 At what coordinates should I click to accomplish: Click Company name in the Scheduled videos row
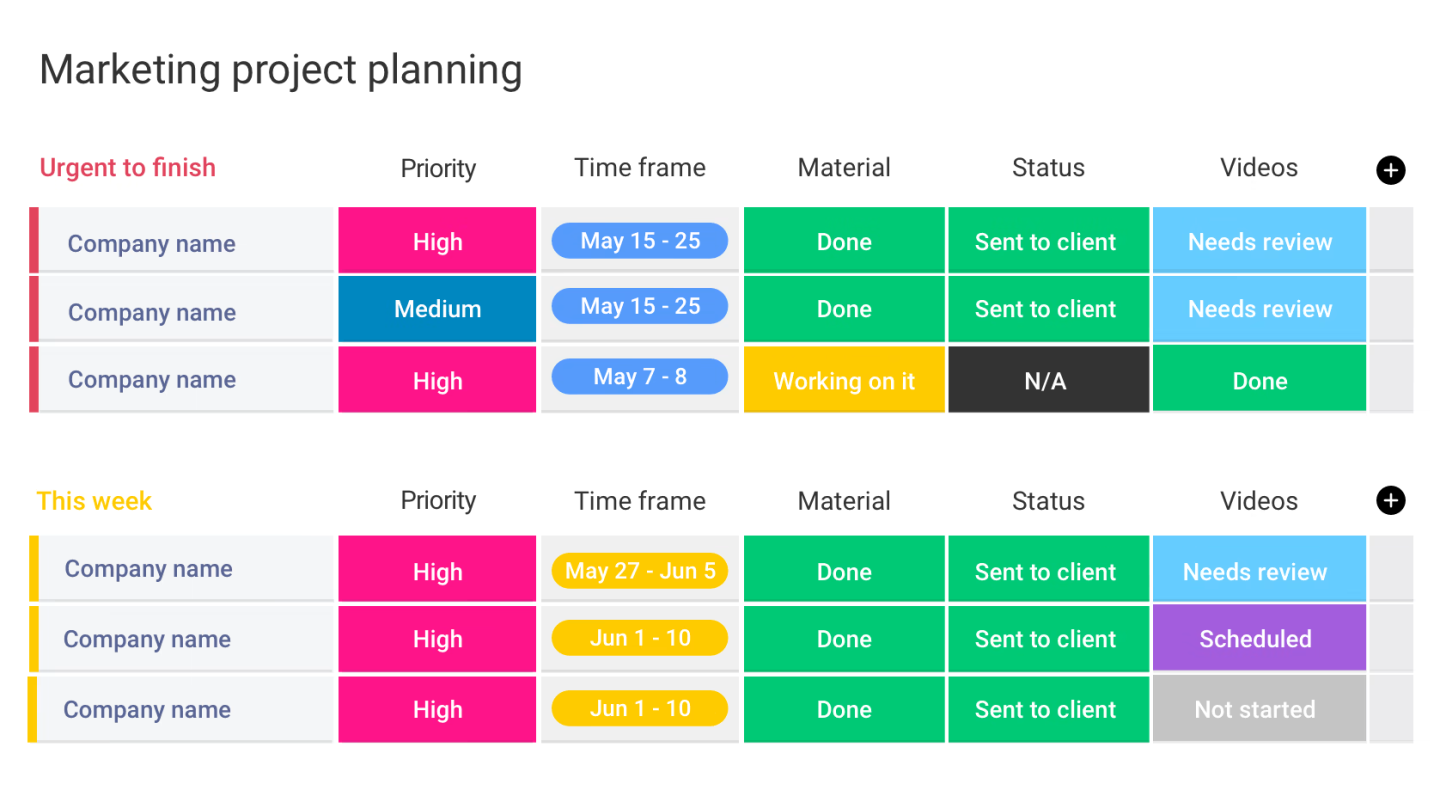[x=147, y=639]
